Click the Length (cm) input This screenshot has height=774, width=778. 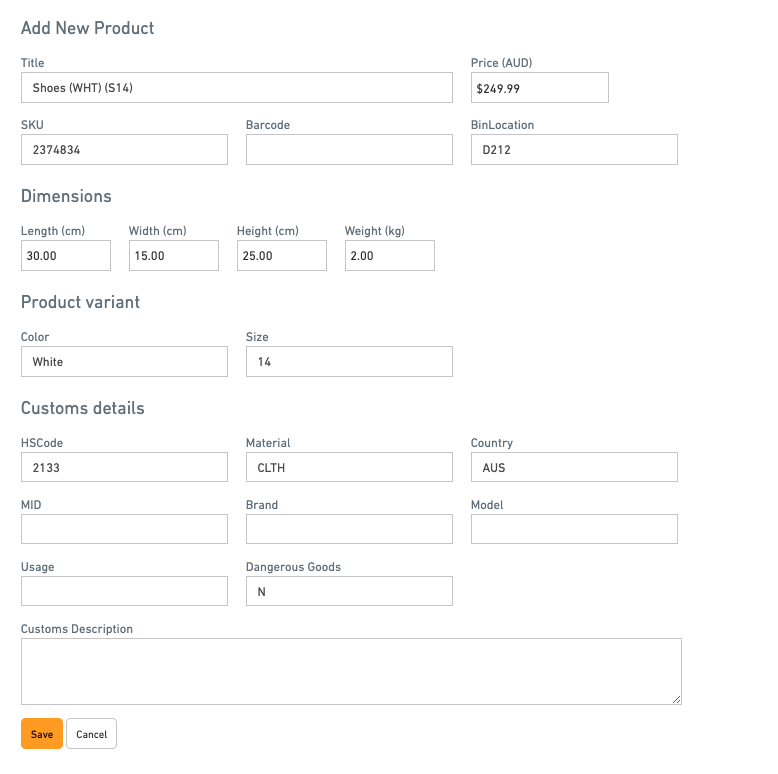[x=66, y=256]
